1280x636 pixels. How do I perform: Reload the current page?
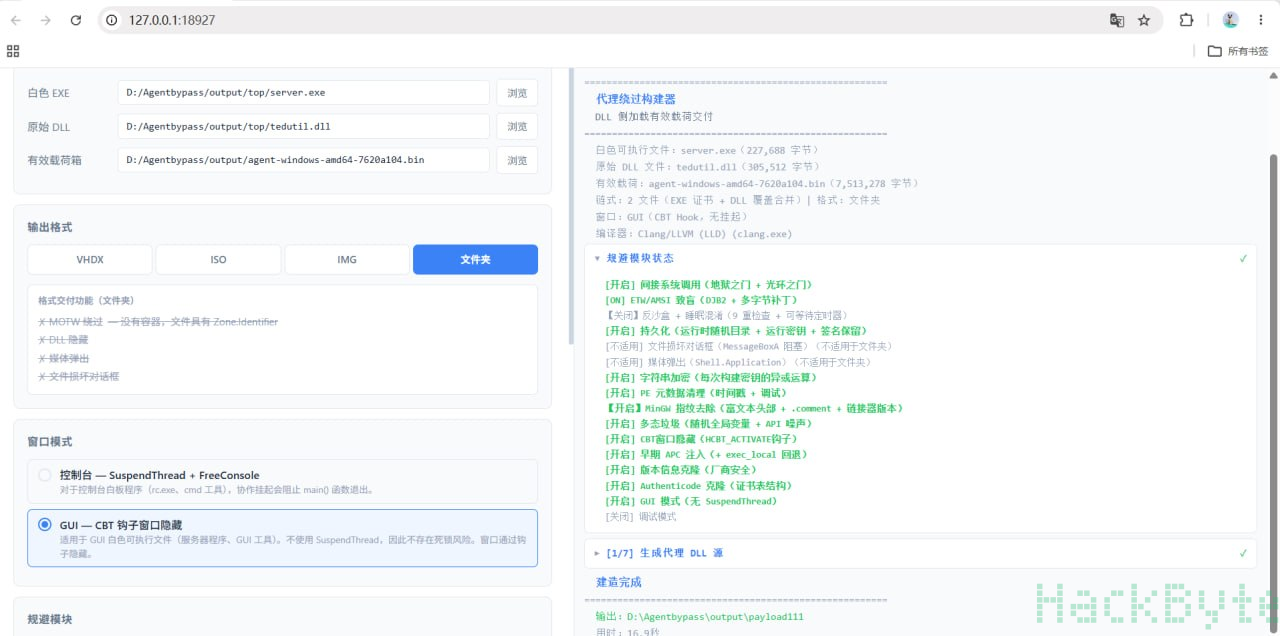(76, 20)
